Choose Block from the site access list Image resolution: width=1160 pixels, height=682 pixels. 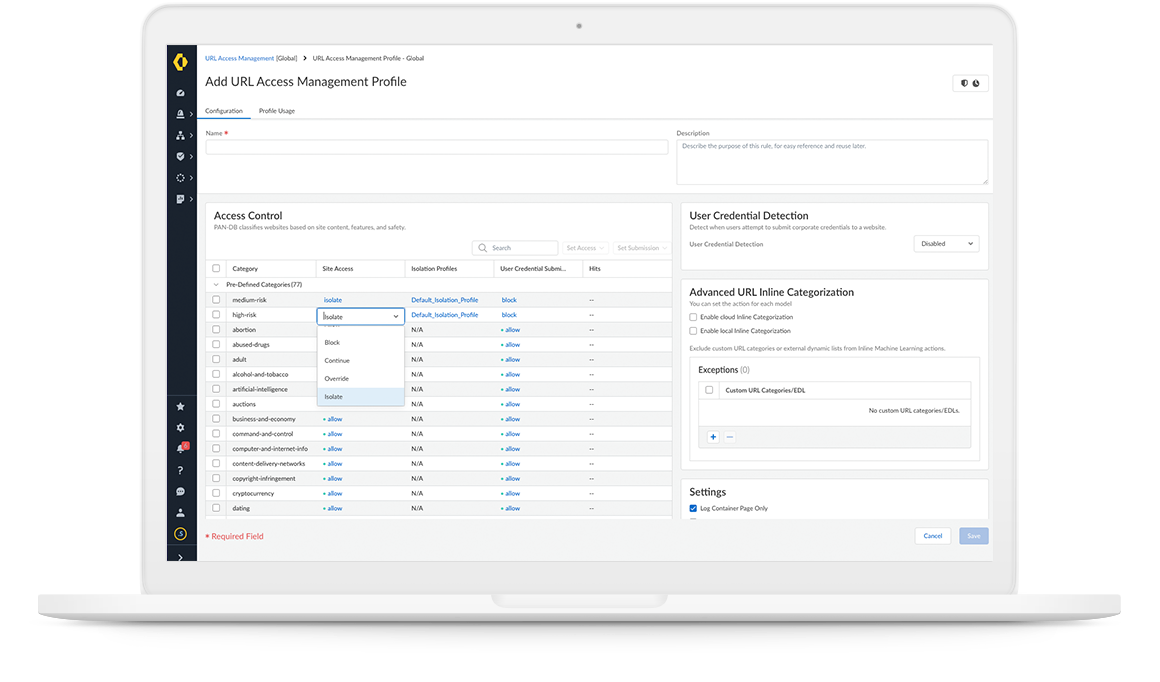(x=332, y=343)
